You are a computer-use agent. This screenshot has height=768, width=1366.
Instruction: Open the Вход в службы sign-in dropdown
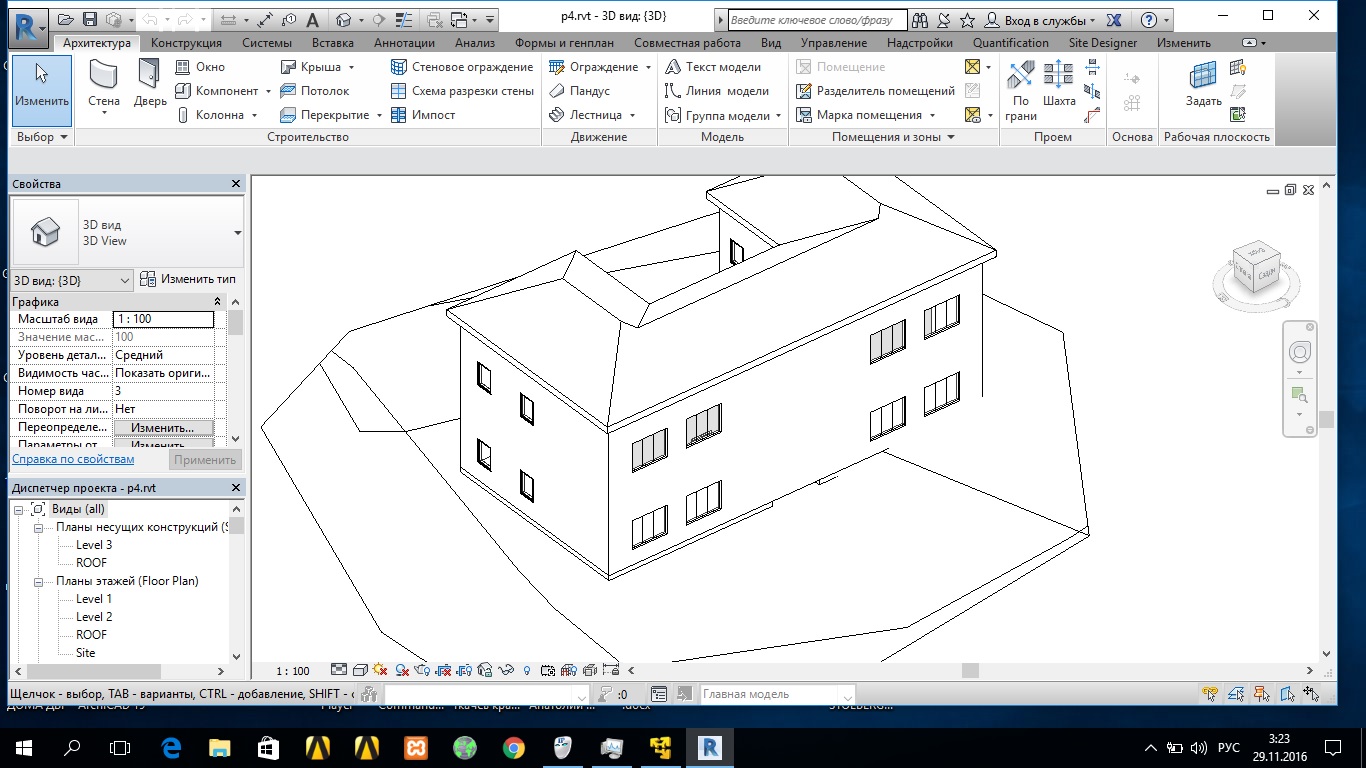point(1040,20)
